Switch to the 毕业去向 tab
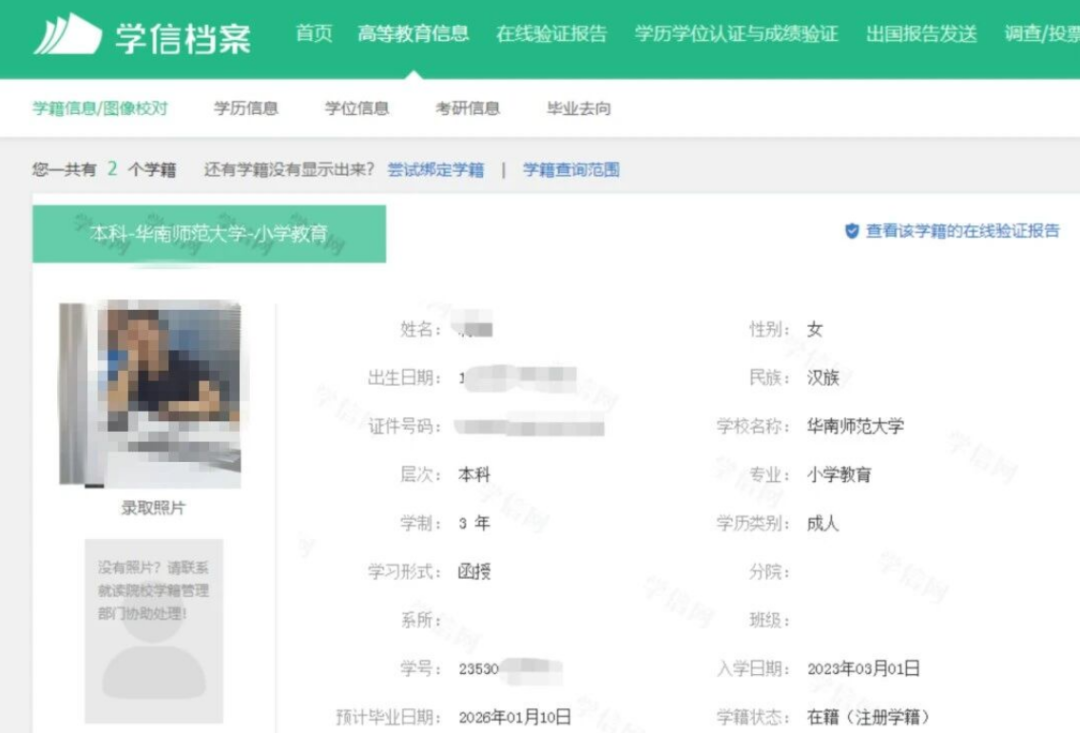 579,108
